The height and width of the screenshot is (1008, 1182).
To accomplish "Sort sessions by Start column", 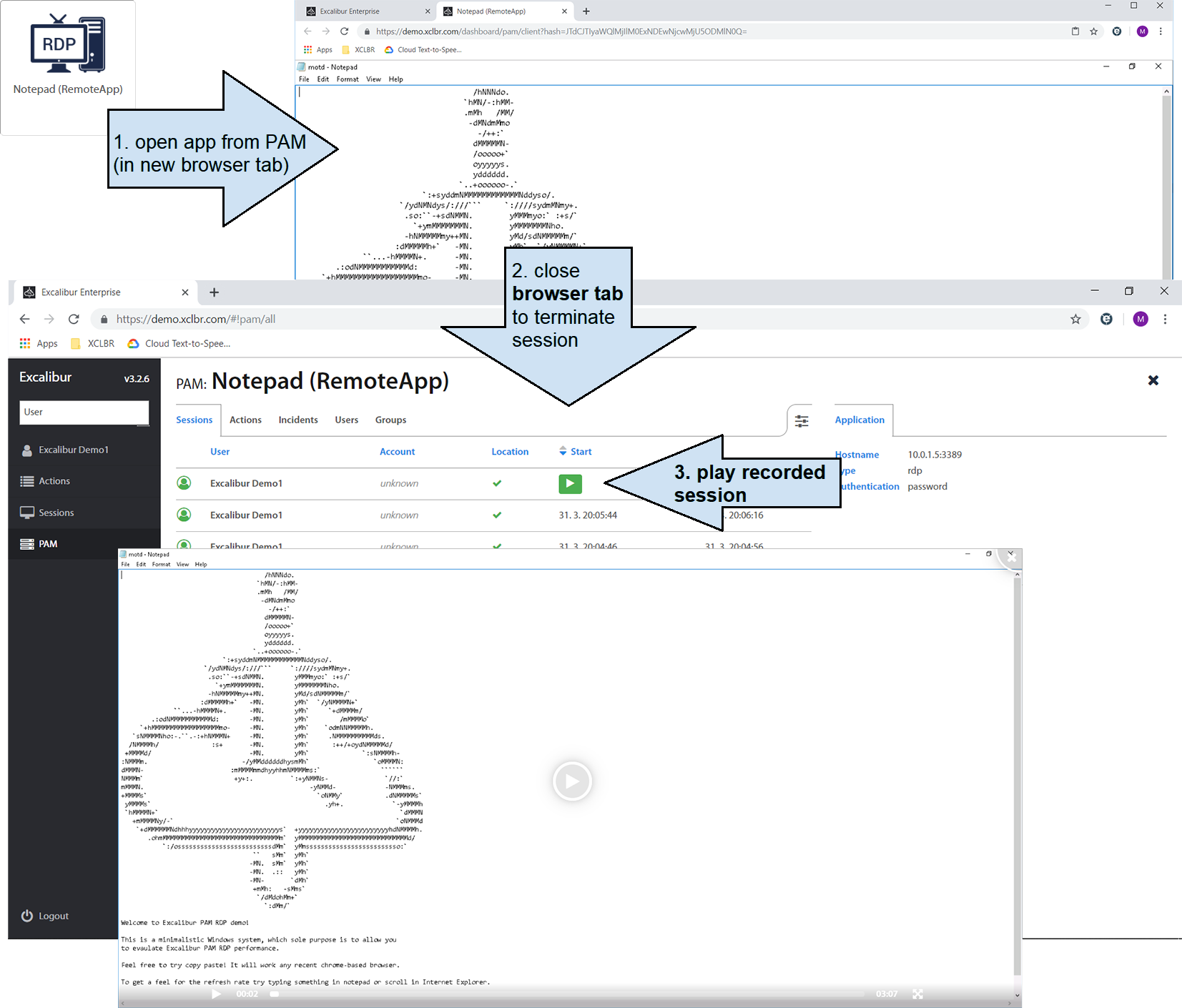I will pyautogui.click(x=580, y=452).
